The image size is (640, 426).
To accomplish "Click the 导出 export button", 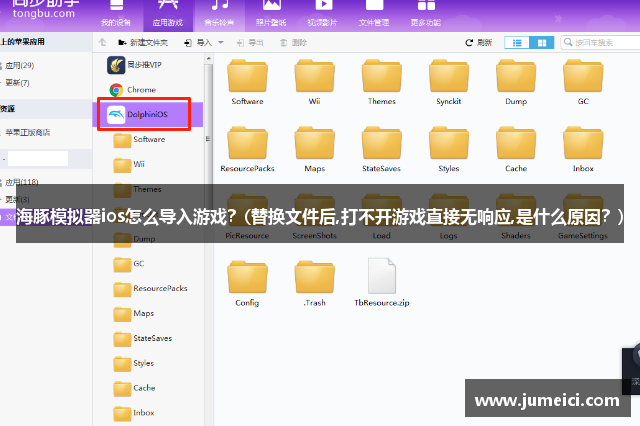I will coord(250,42).
